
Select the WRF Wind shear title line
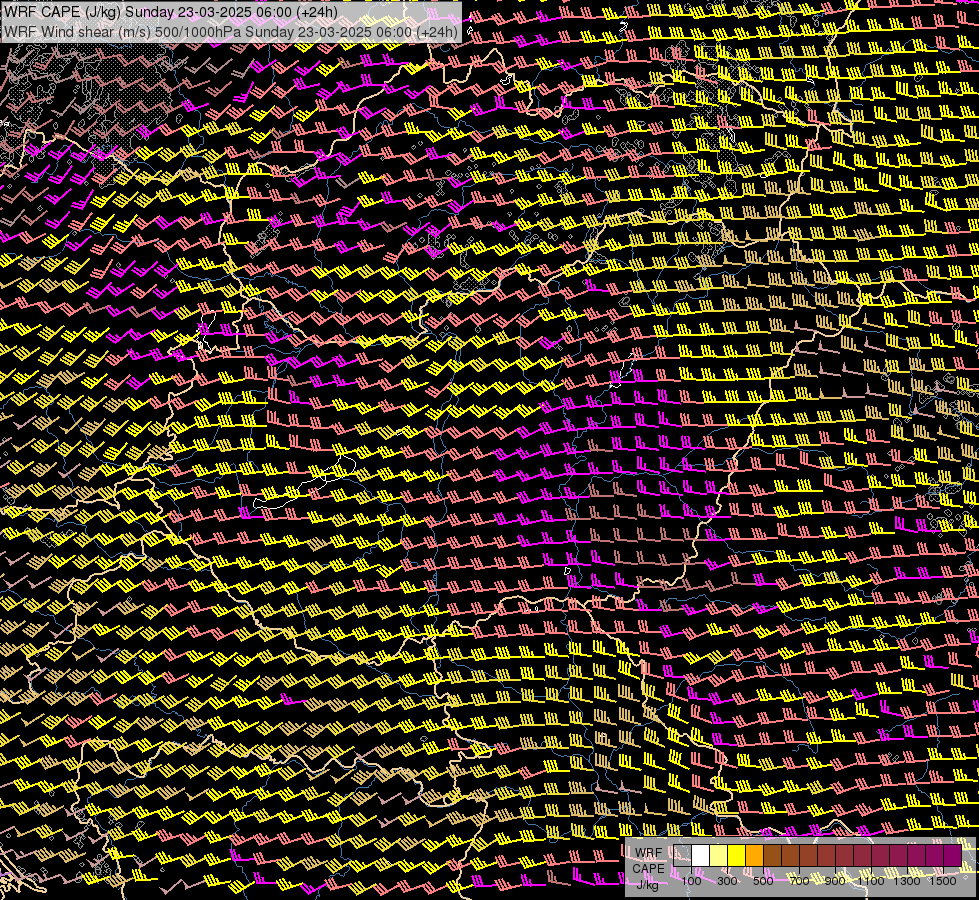pos(231,32)
